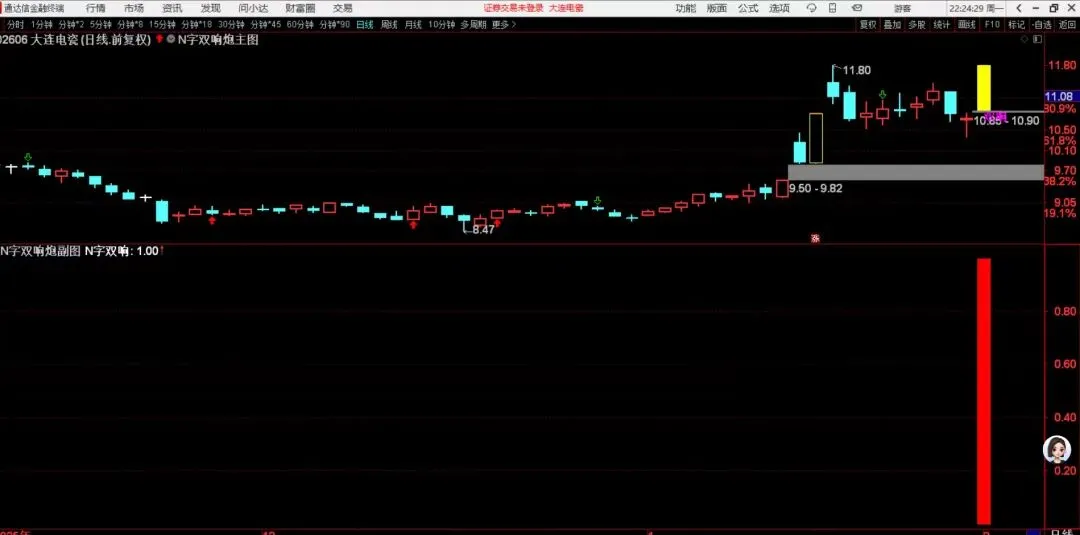The width and height of the screenshot is (1080, 535).
Task: Click the grey round icon before N字双响炮主图
Action: tap(170, 39)
